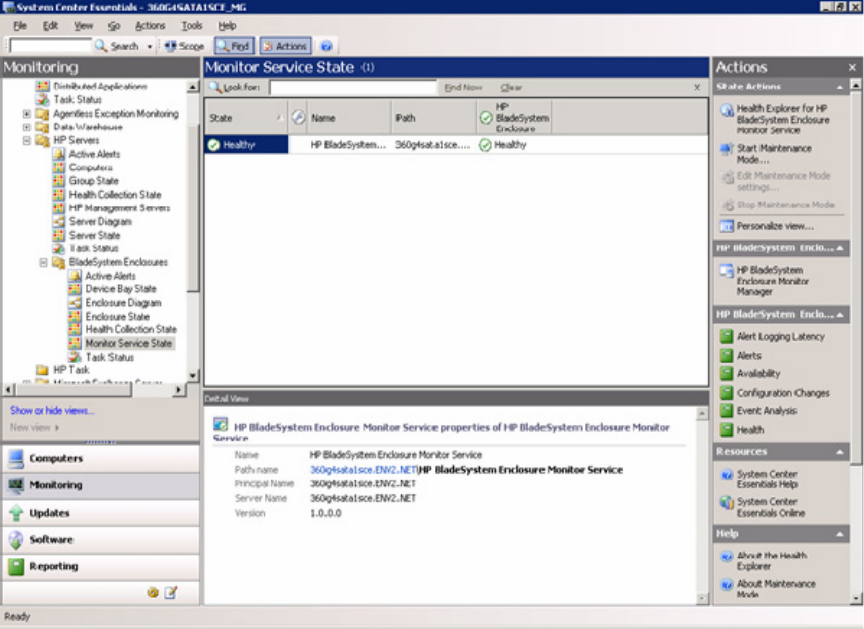Start Maintenance Mode from Actions pane
The image size is (864, 629).
click(x=773, y=154)
